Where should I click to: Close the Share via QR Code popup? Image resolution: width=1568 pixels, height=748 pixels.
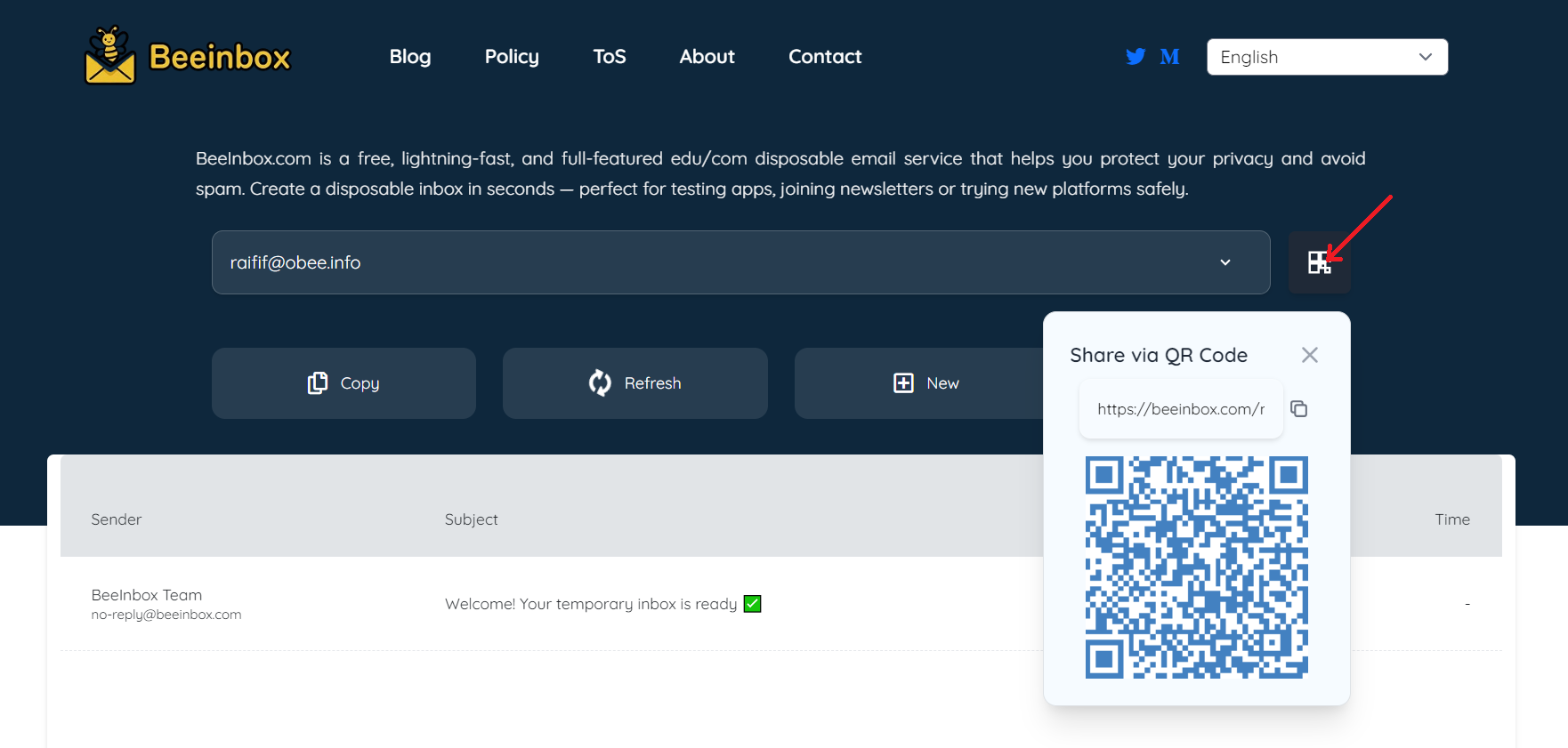[1309, 355]
